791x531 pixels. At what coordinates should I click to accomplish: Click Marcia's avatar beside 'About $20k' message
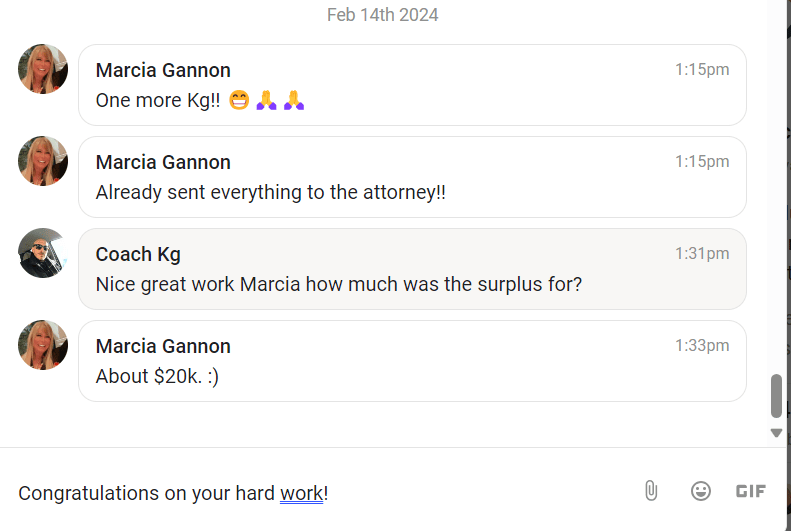click(43, 346)
